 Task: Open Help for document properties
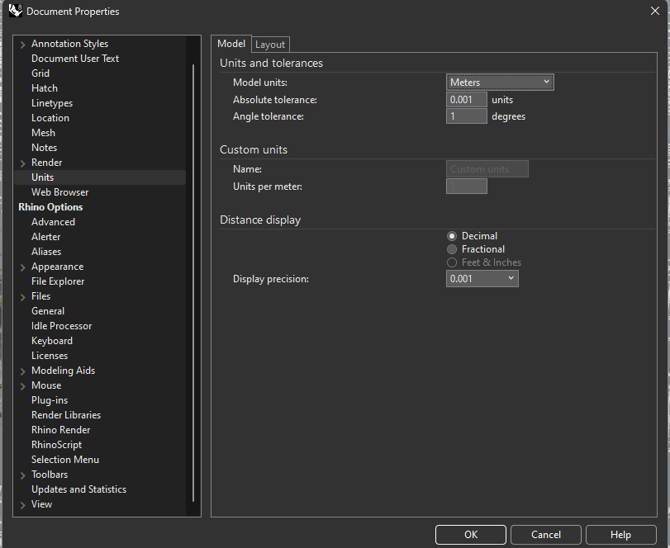point(620,534)
